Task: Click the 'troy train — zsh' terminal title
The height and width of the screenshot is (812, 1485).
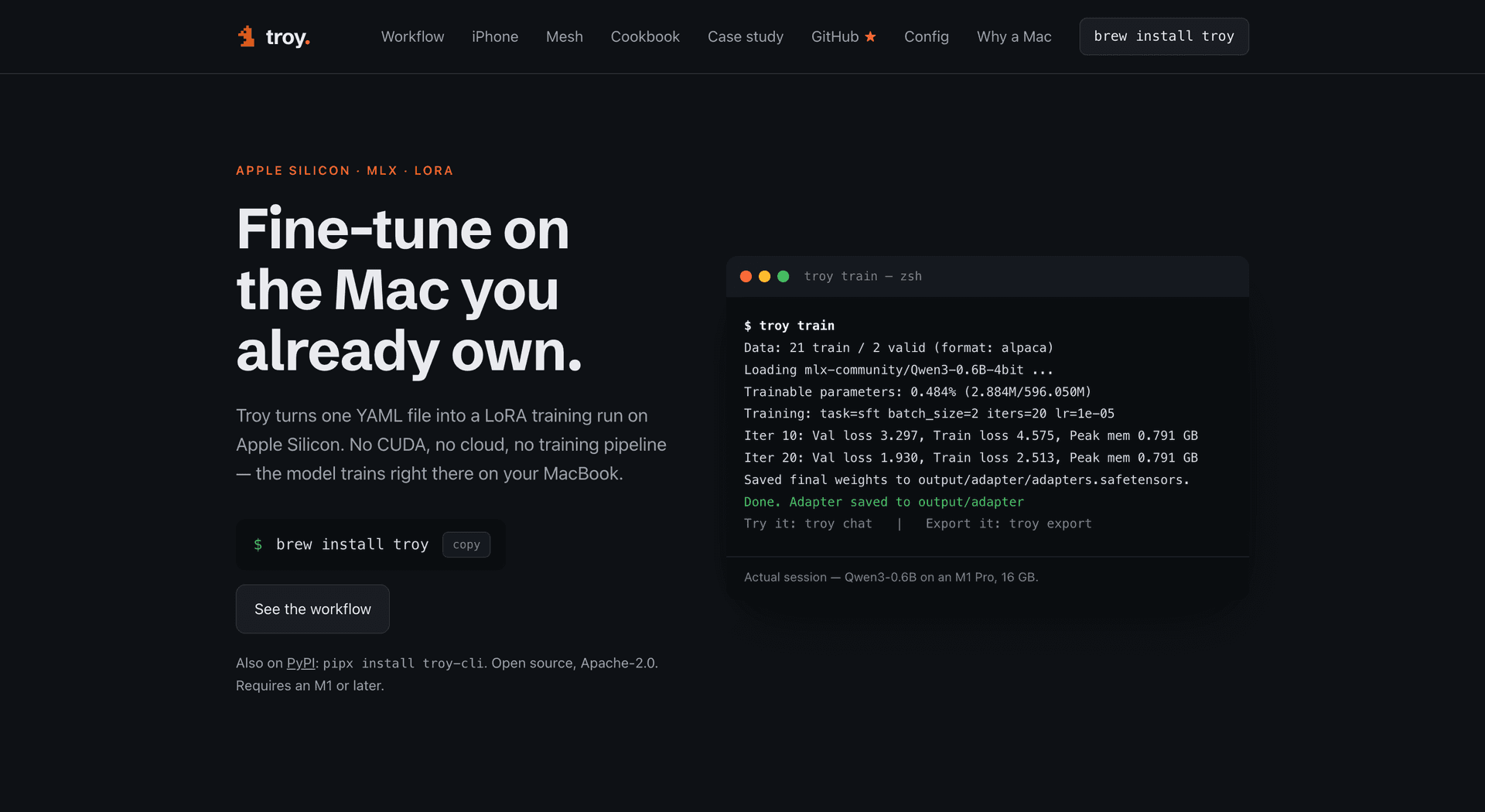Action: point(862,276)
